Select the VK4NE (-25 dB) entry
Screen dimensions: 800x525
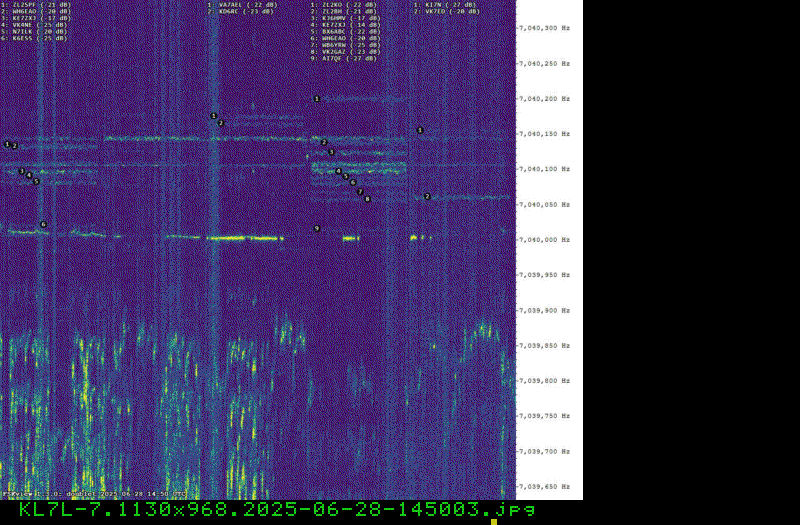[x=34, y=25]
